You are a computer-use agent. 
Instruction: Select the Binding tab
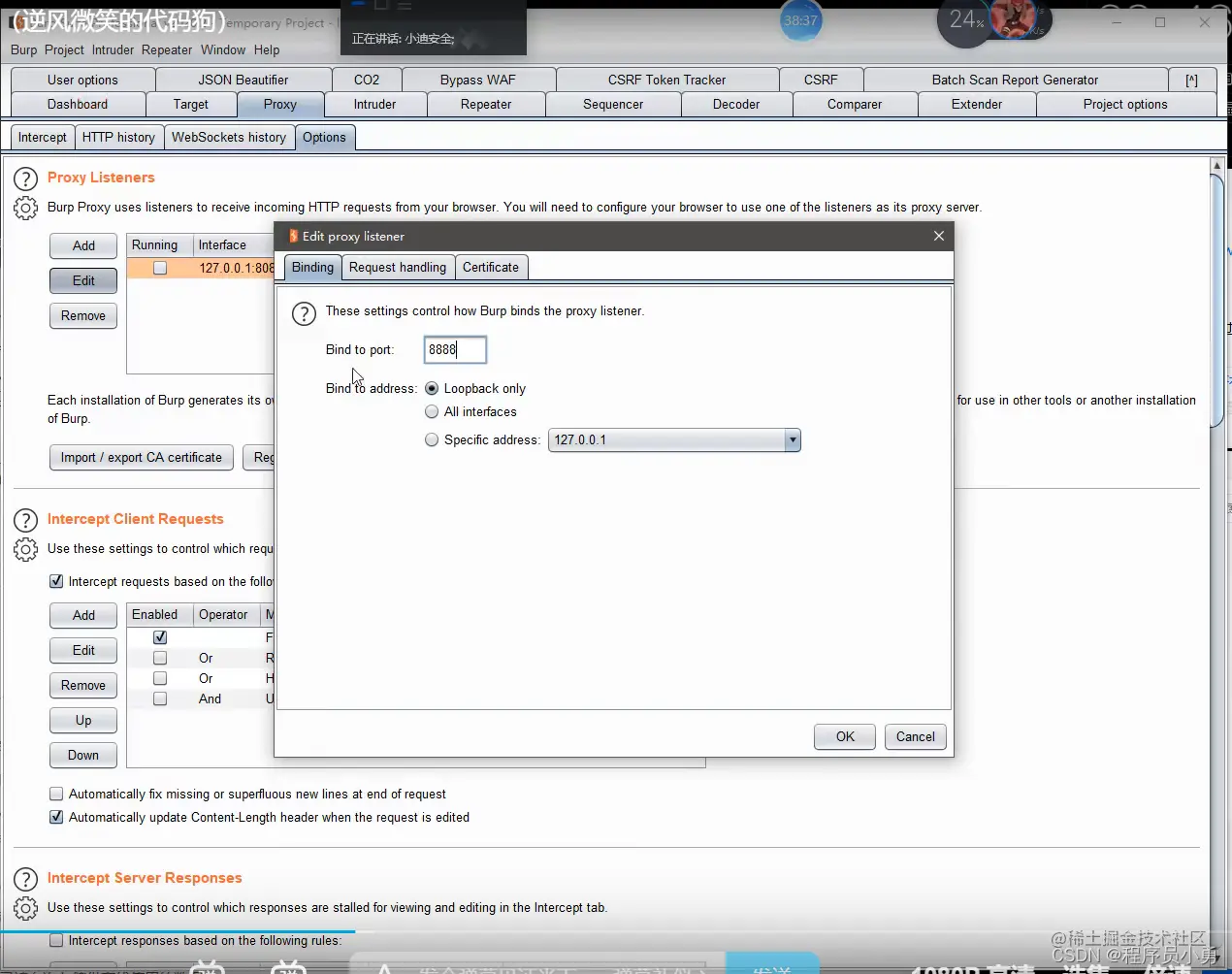[x=312, y=267]
